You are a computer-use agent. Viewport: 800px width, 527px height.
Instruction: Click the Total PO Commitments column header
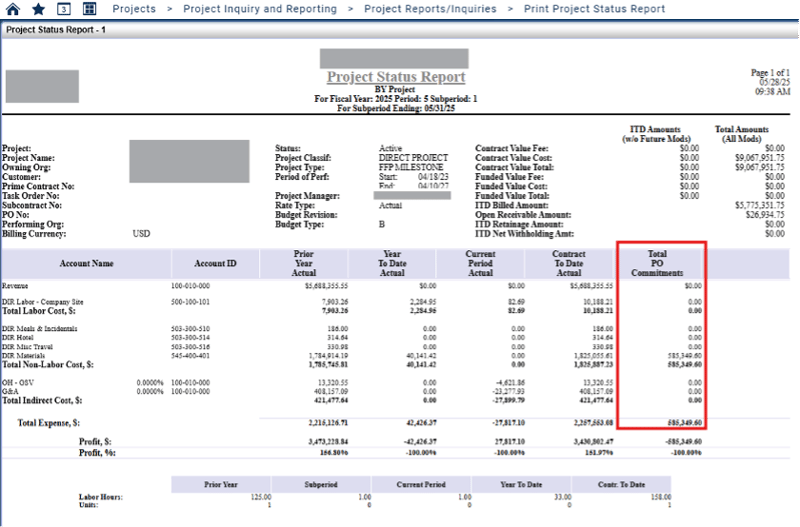tap(657, 264)
